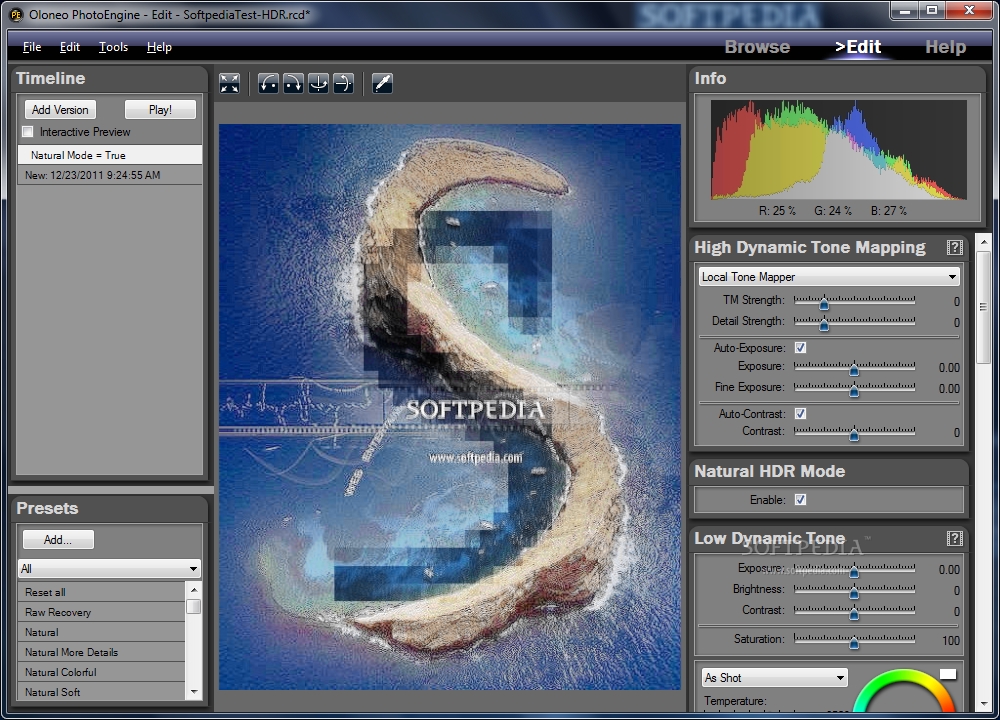Click the Play! button

click(x=160, y=110)
